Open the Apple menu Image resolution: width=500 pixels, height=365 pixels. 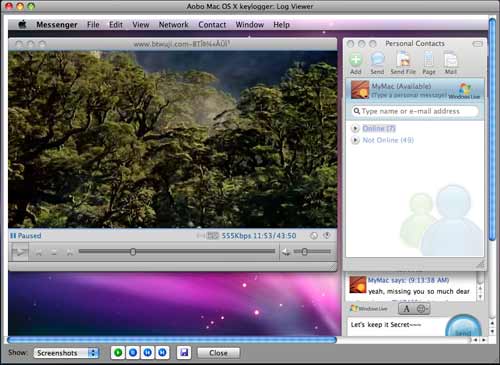tap(22, 24)
